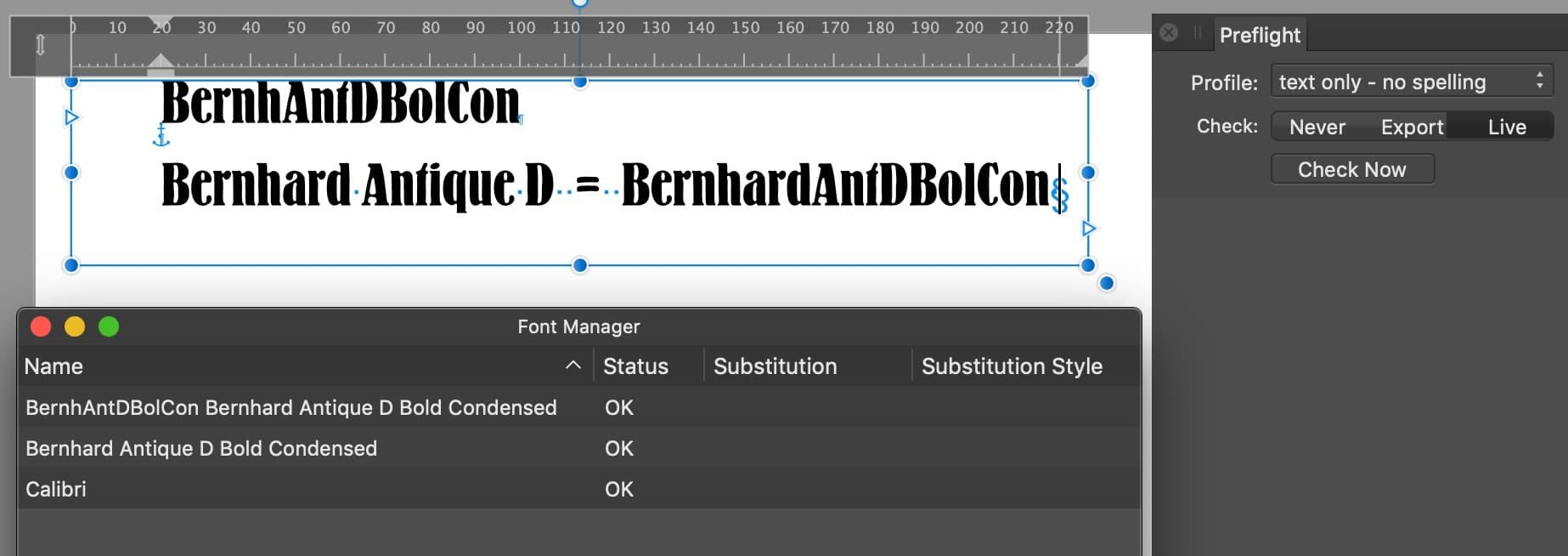
Task: Click the anchor pin icon in the text frame
Action: coord(161,135)
